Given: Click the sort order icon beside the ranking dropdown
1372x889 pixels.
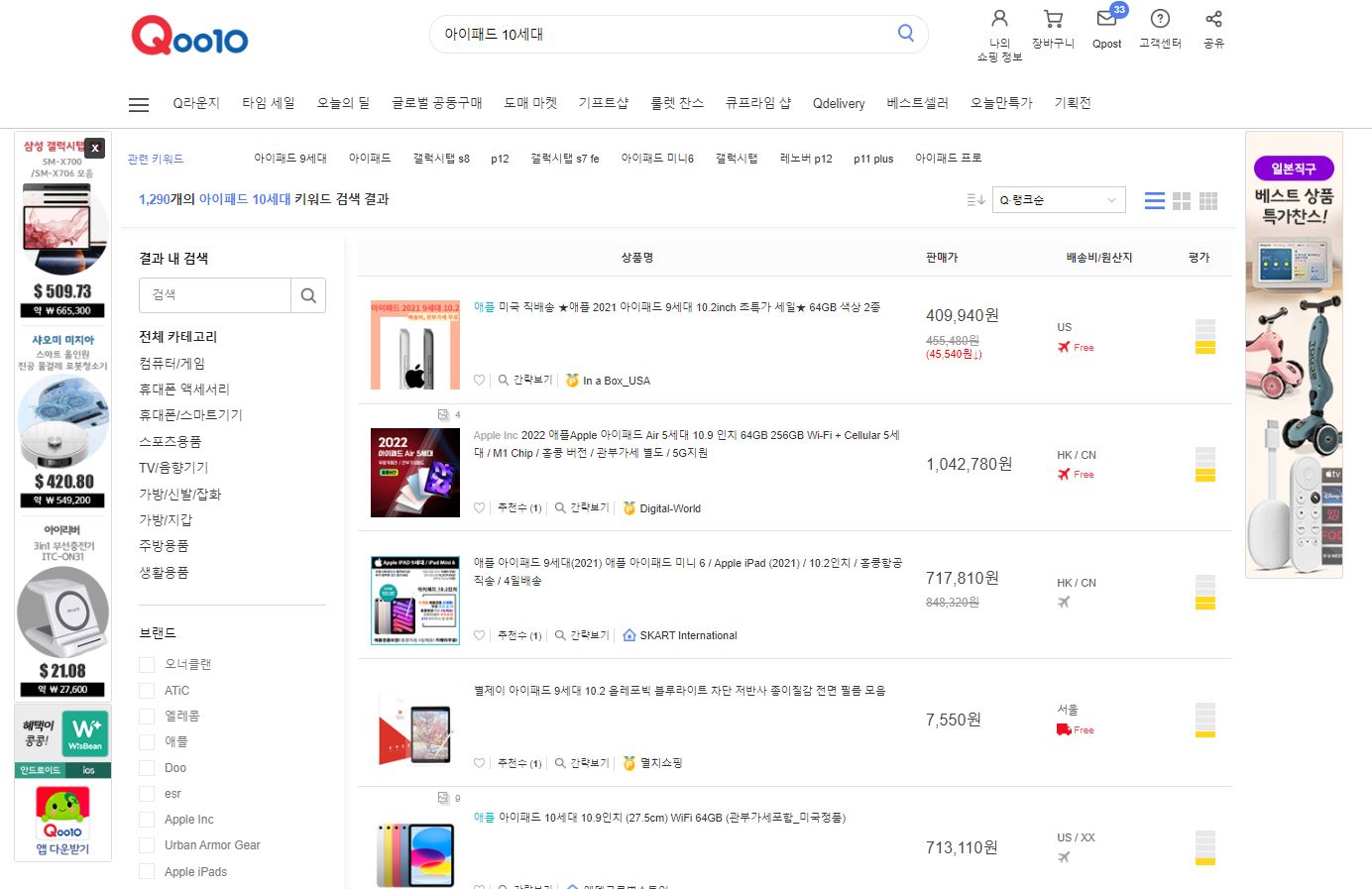Looking at the screenshot, I should click(x=975, y=200).
